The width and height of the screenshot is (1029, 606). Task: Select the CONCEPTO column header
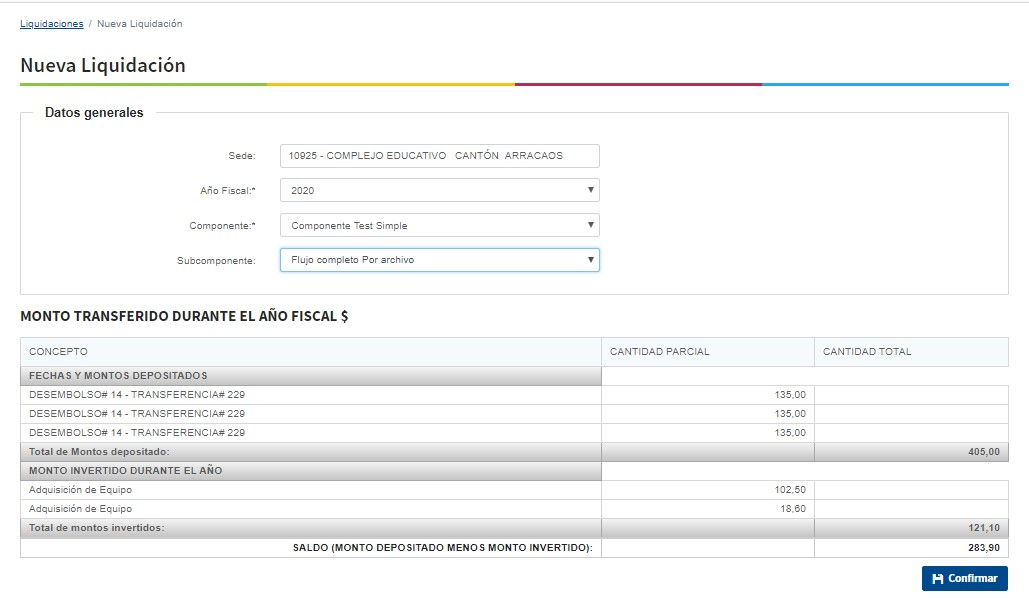click(58, 352)
